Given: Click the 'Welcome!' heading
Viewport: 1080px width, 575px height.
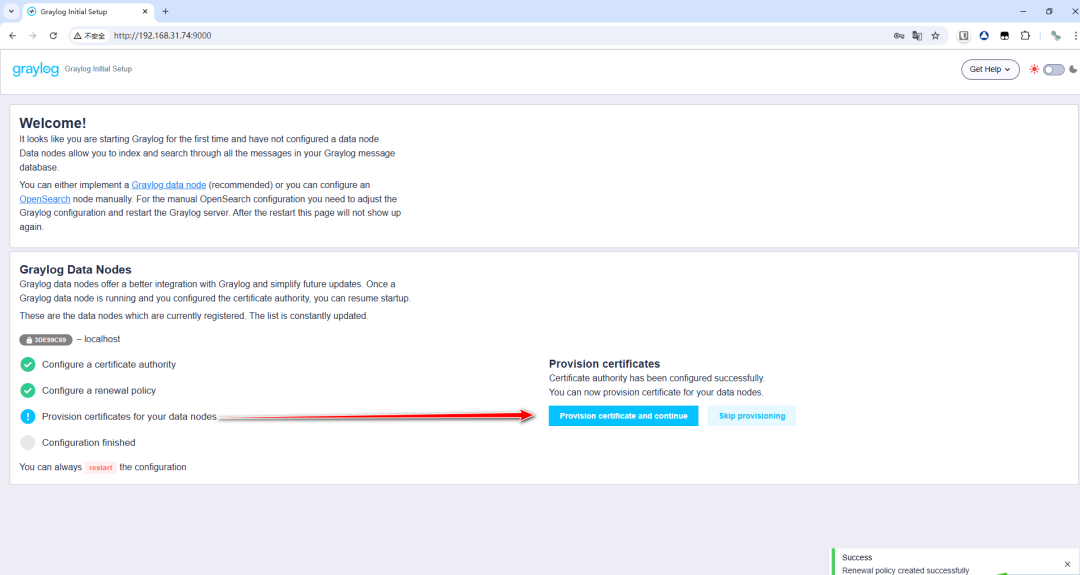Looking at the screenshot, I should 52,123.
